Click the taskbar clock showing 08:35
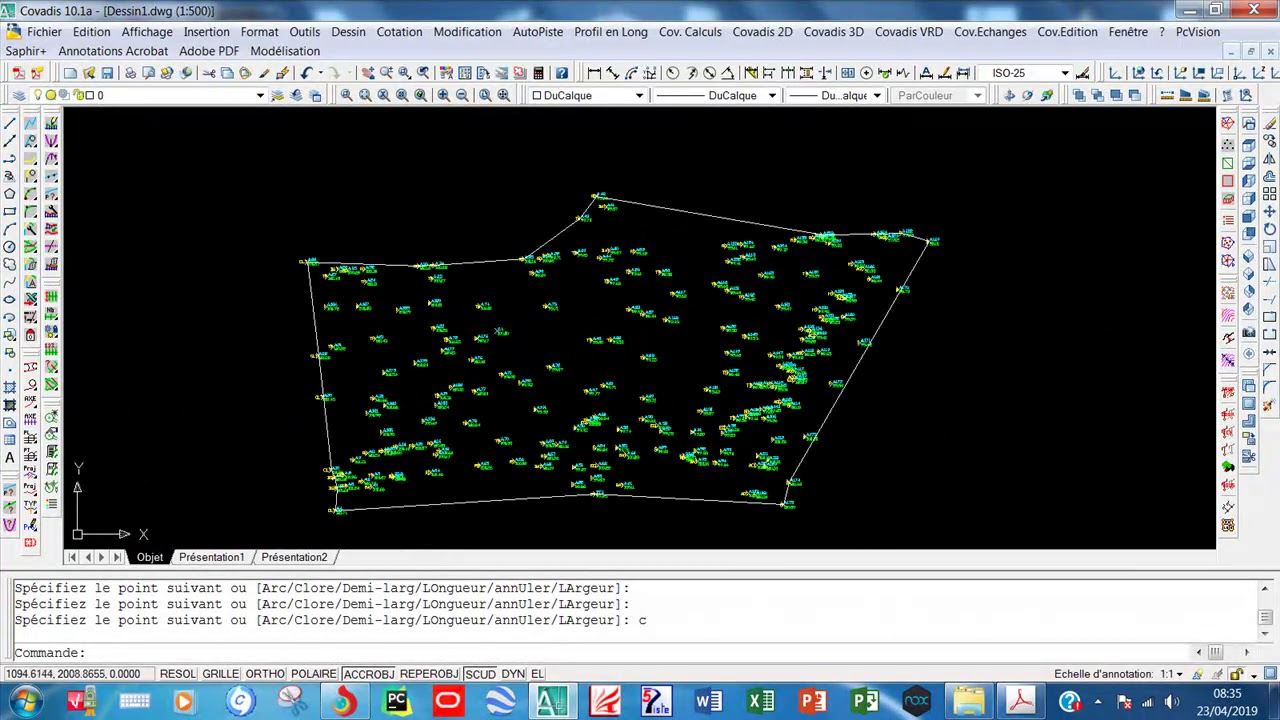Viewport: 1280px width, 720px height. [x=1227, y=693]
